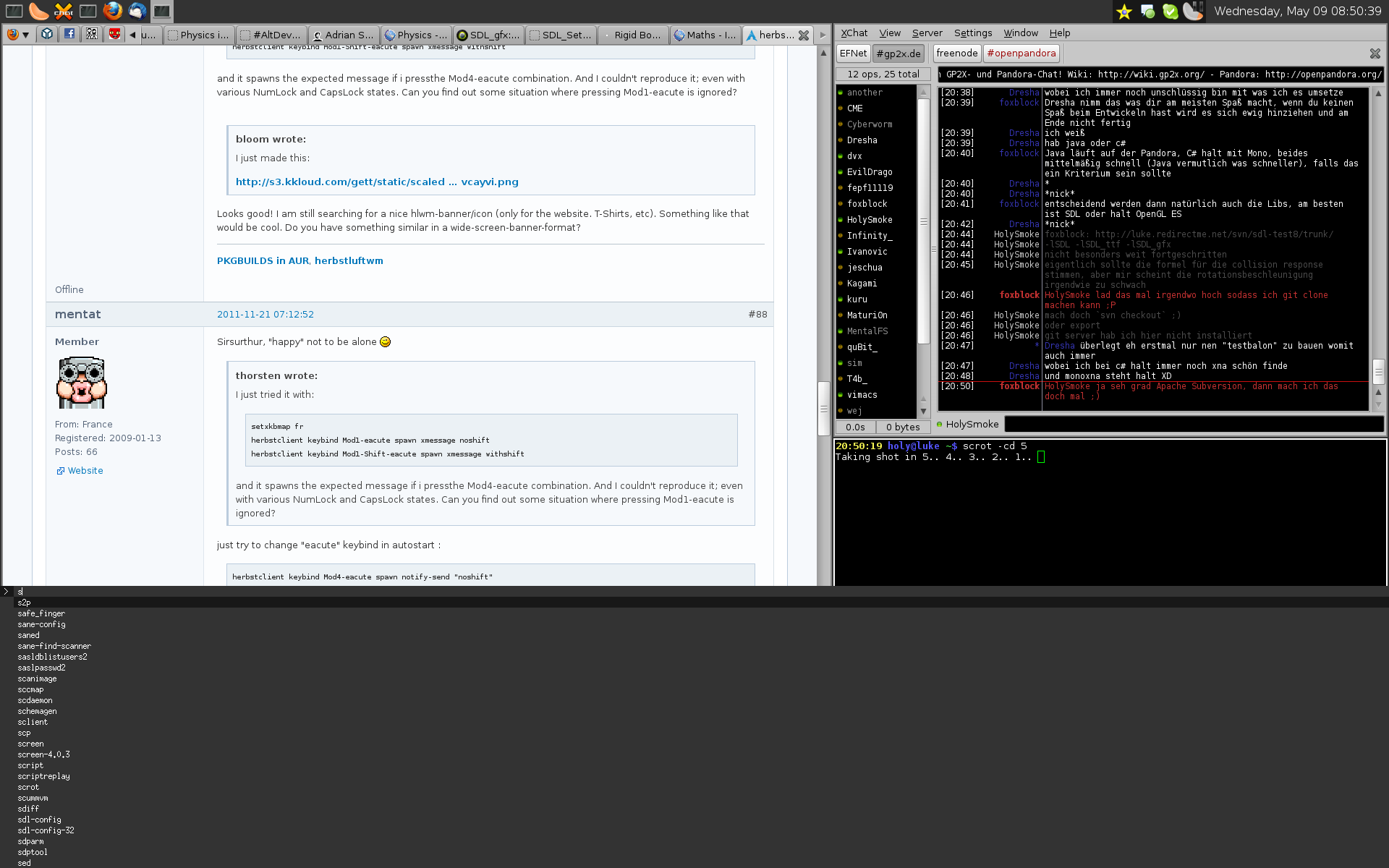Screen dimensions: 1389x868
Task: Open the Clementine tray icon beside the clock
Action: pyautogui.click(x=1193, y=11)
